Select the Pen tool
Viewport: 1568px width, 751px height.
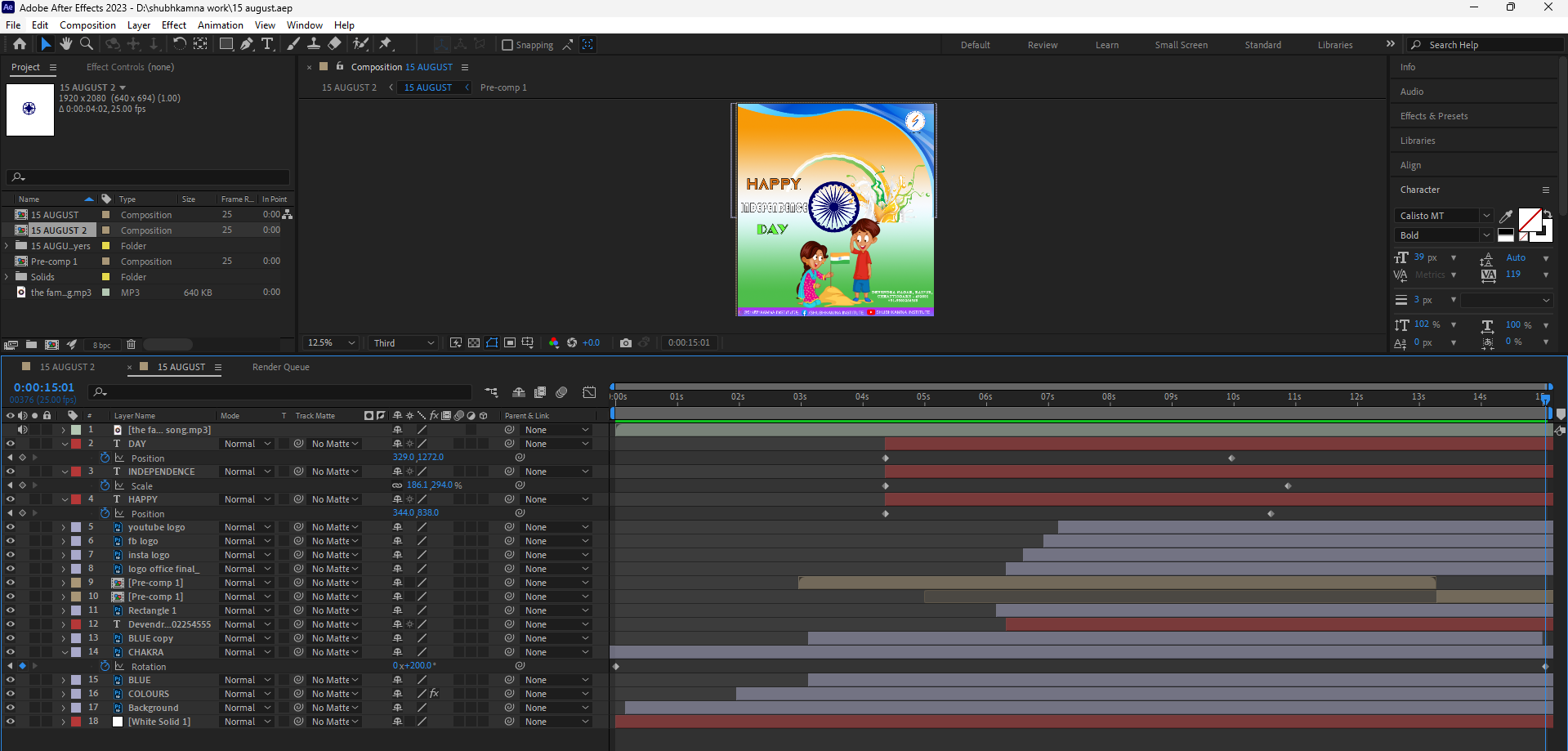(x=247, y=44)
